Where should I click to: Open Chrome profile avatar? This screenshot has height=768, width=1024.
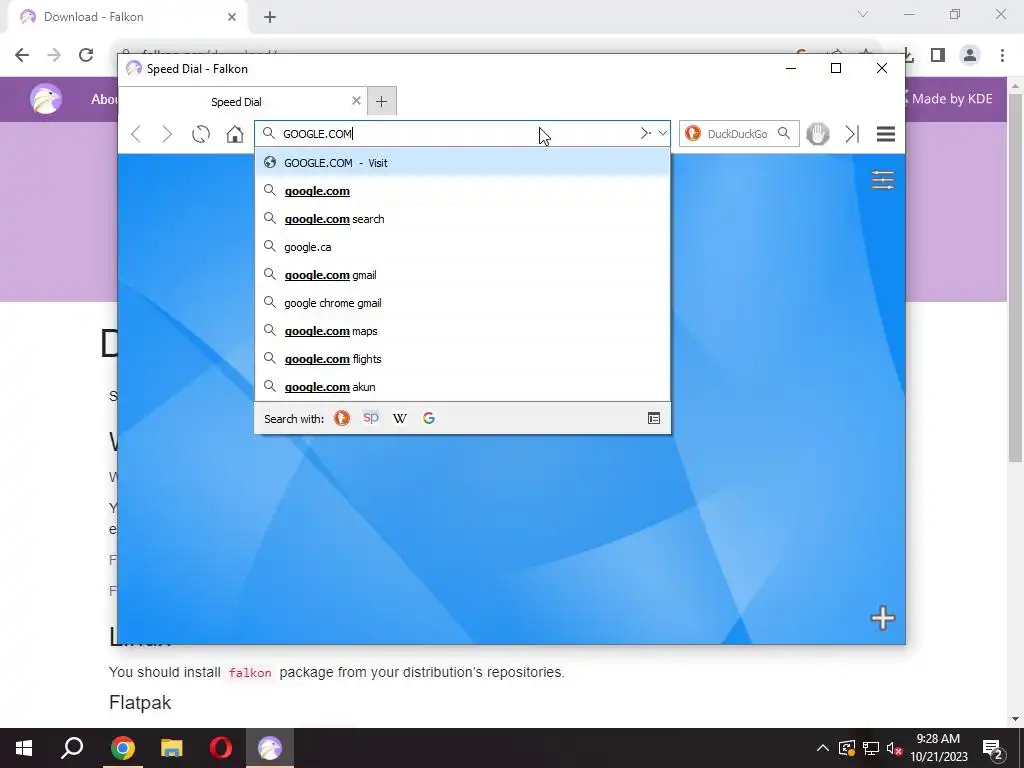click(970, 55)
